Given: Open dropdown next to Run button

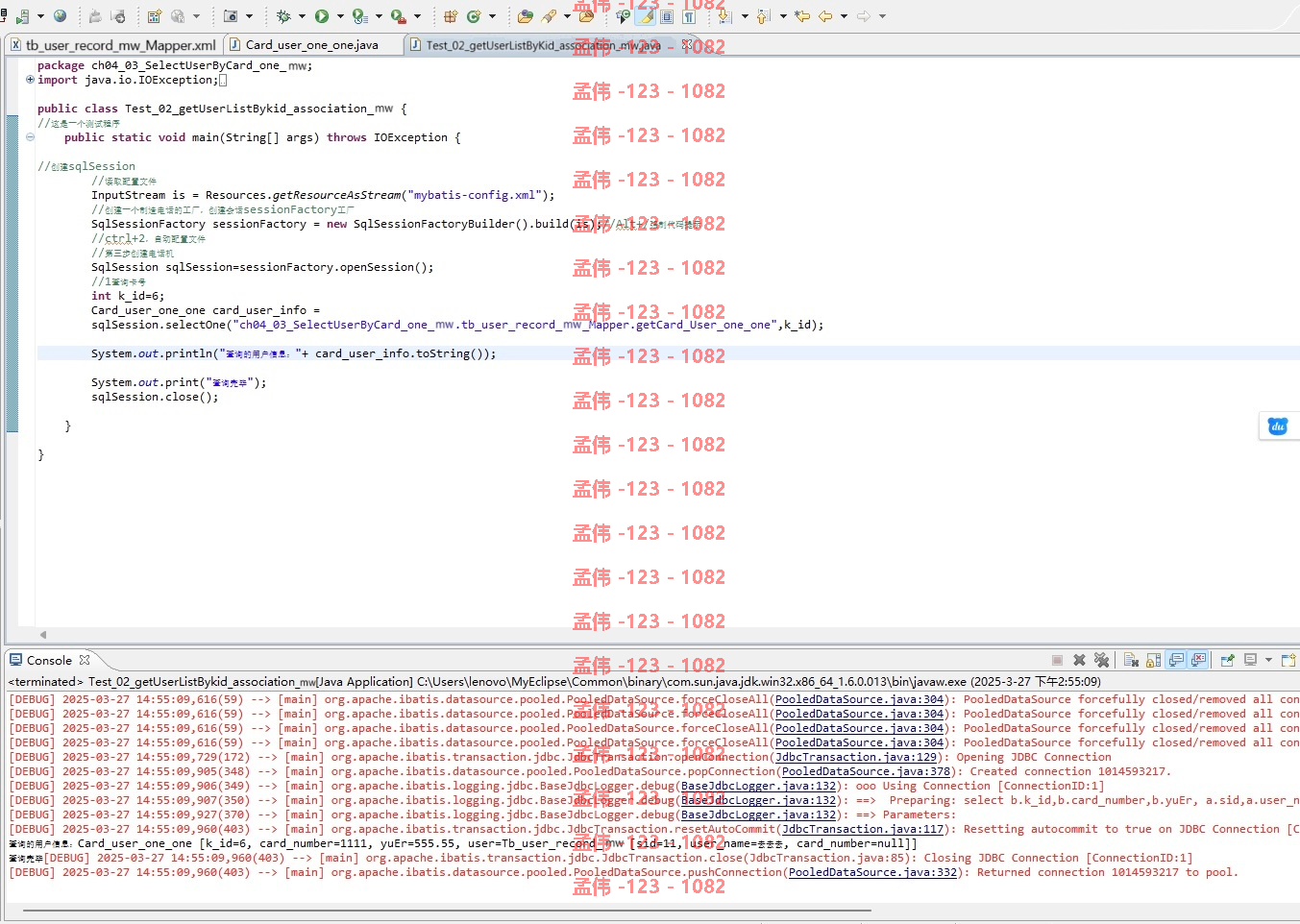Looking at the screenshot, I should pos(340,16).
